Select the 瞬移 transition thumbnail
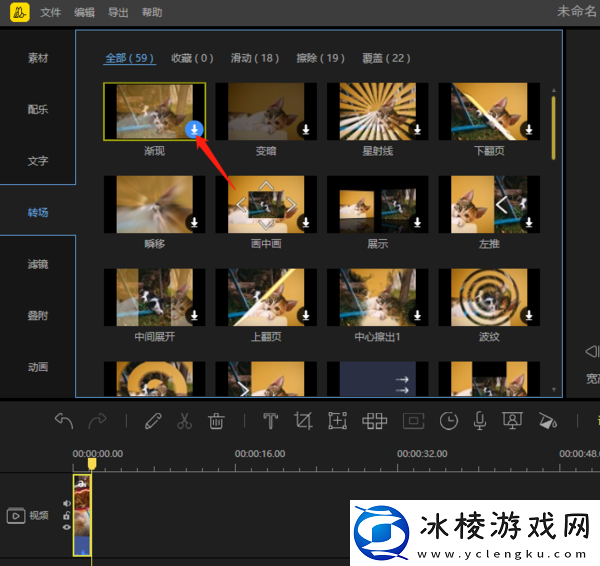Viewport: 600px width, 566px height. [x=155, y=204]
